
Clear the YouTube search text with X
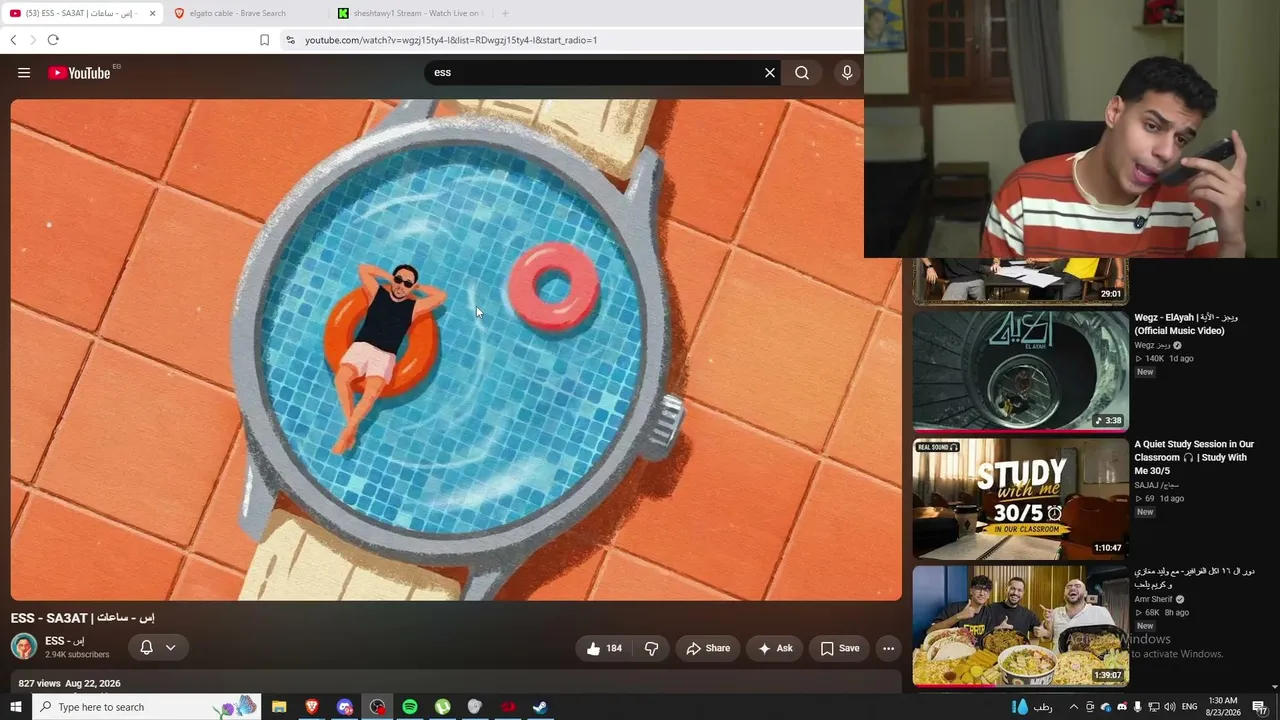click(770, 73)
